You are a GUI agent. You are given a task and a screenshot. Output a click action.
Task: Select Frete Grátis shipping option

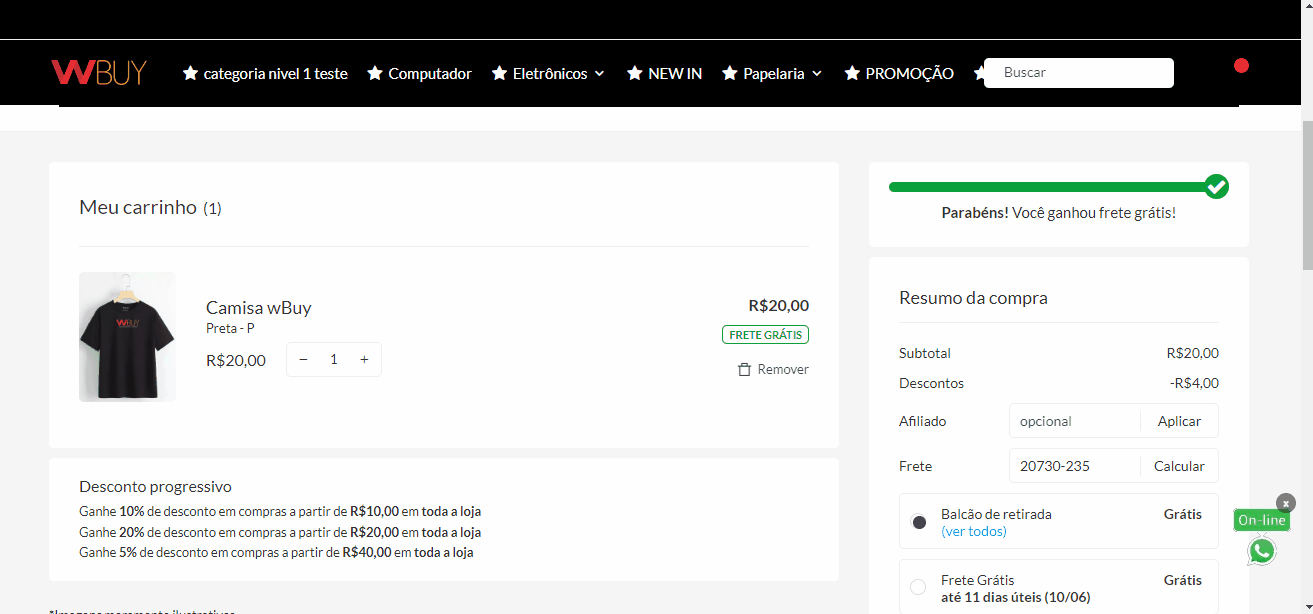point(918,588)
